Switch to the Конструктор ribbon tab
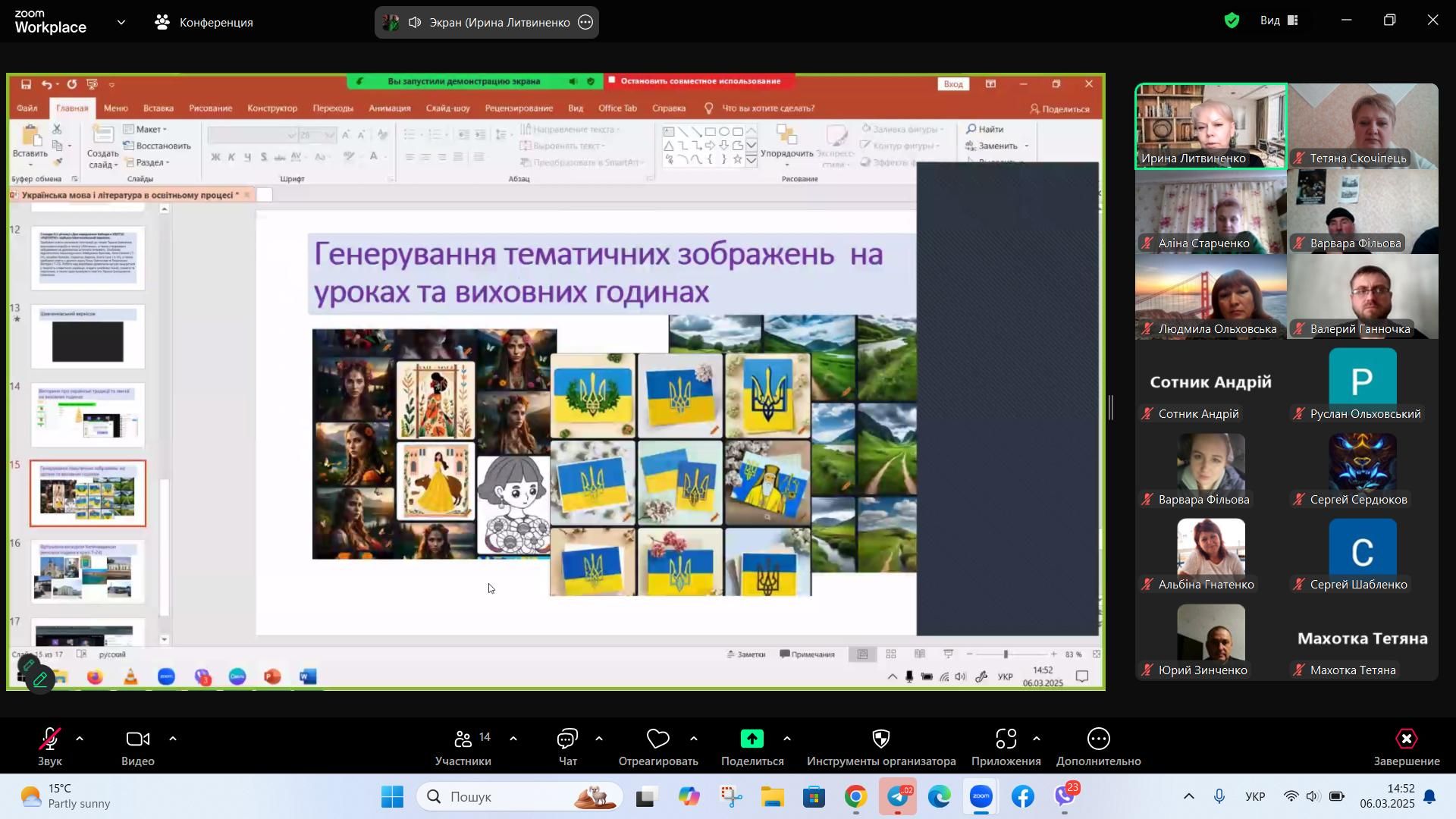 pos(272,108)
